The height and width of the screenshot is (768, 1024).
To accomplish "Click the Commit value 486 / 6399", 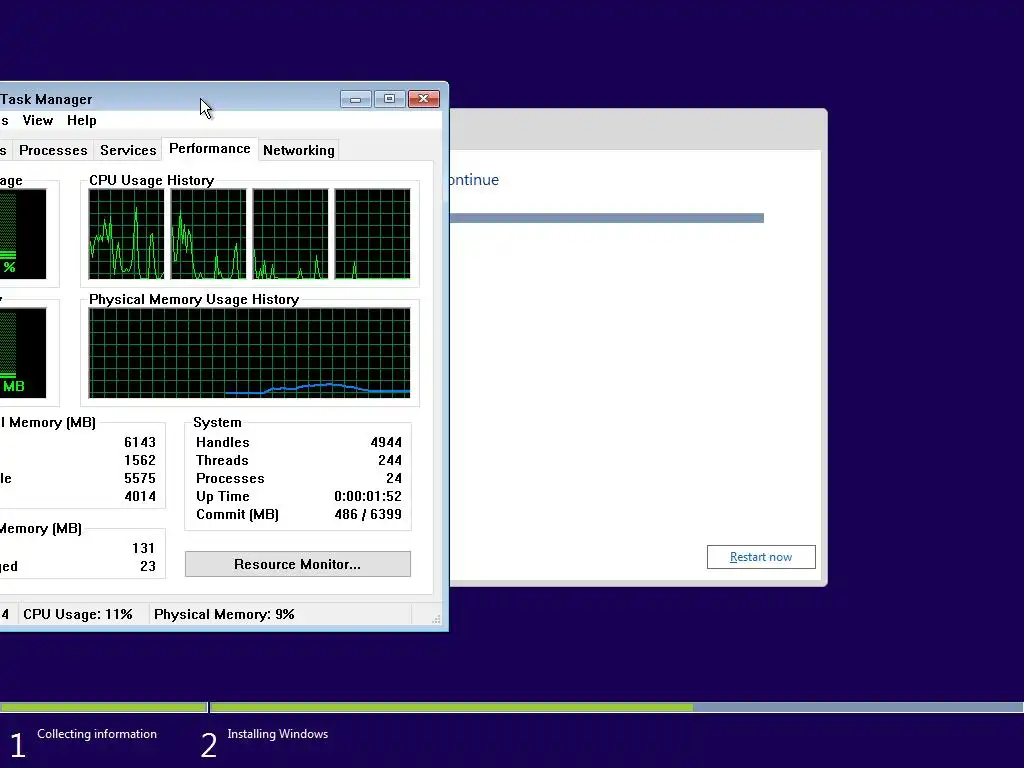I will 368,514.
